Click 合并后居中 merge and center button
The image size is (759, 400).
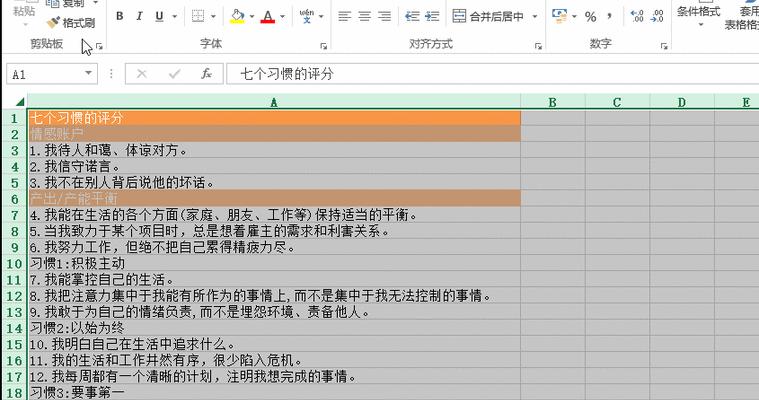point(488,16)
